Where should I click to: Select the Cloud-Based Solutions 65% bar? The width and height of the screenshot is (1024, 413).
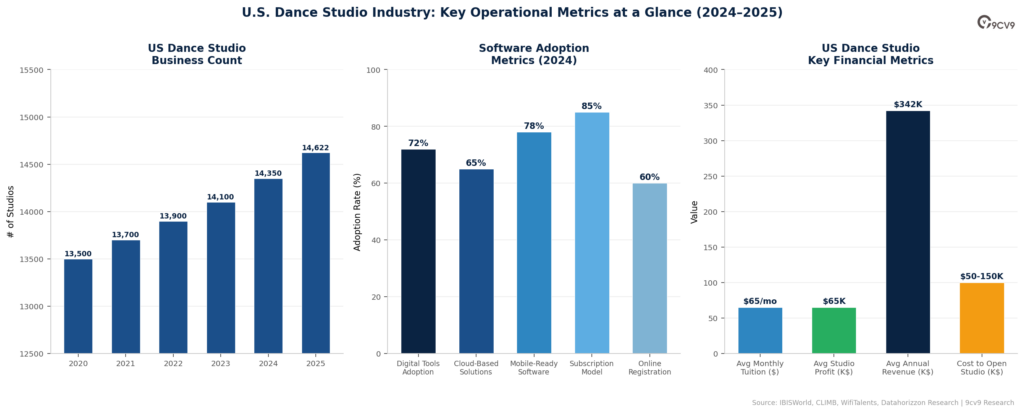[x=476, y=261]
